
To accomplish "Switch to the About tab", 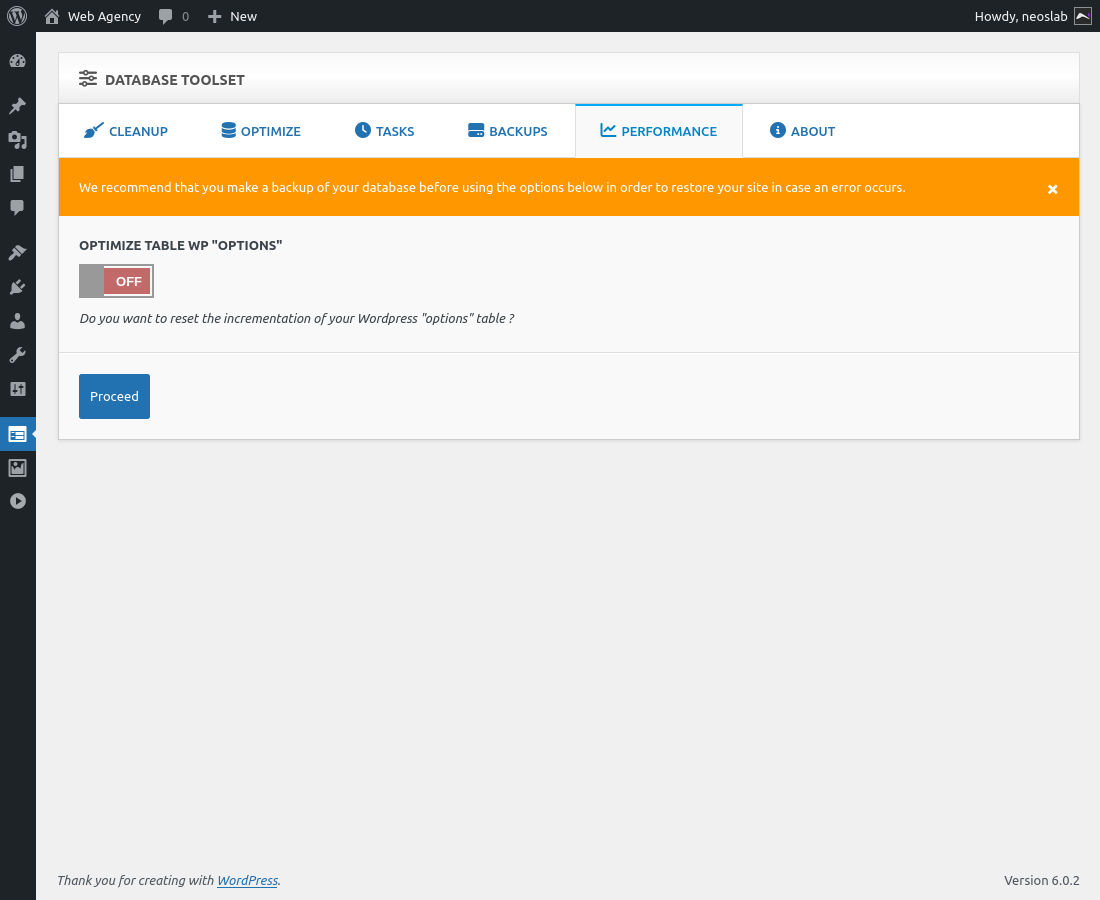I will point(803,131).
